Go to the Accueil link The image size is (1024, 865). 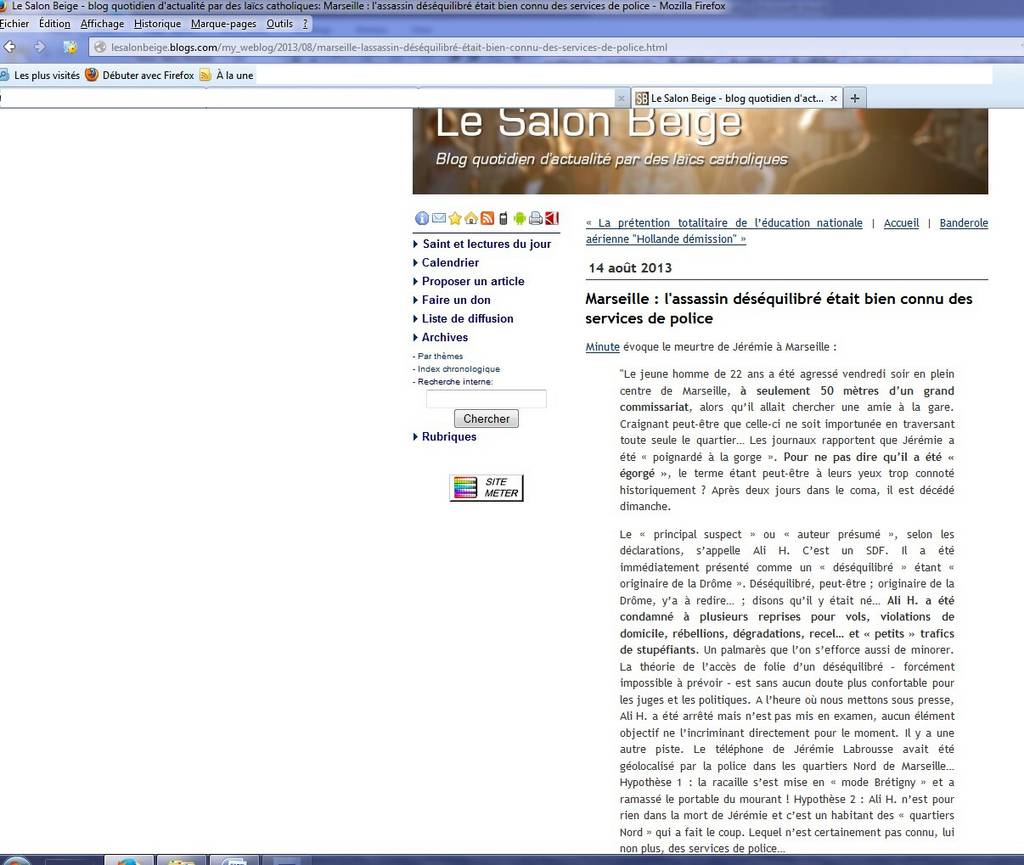click(901, 223)
